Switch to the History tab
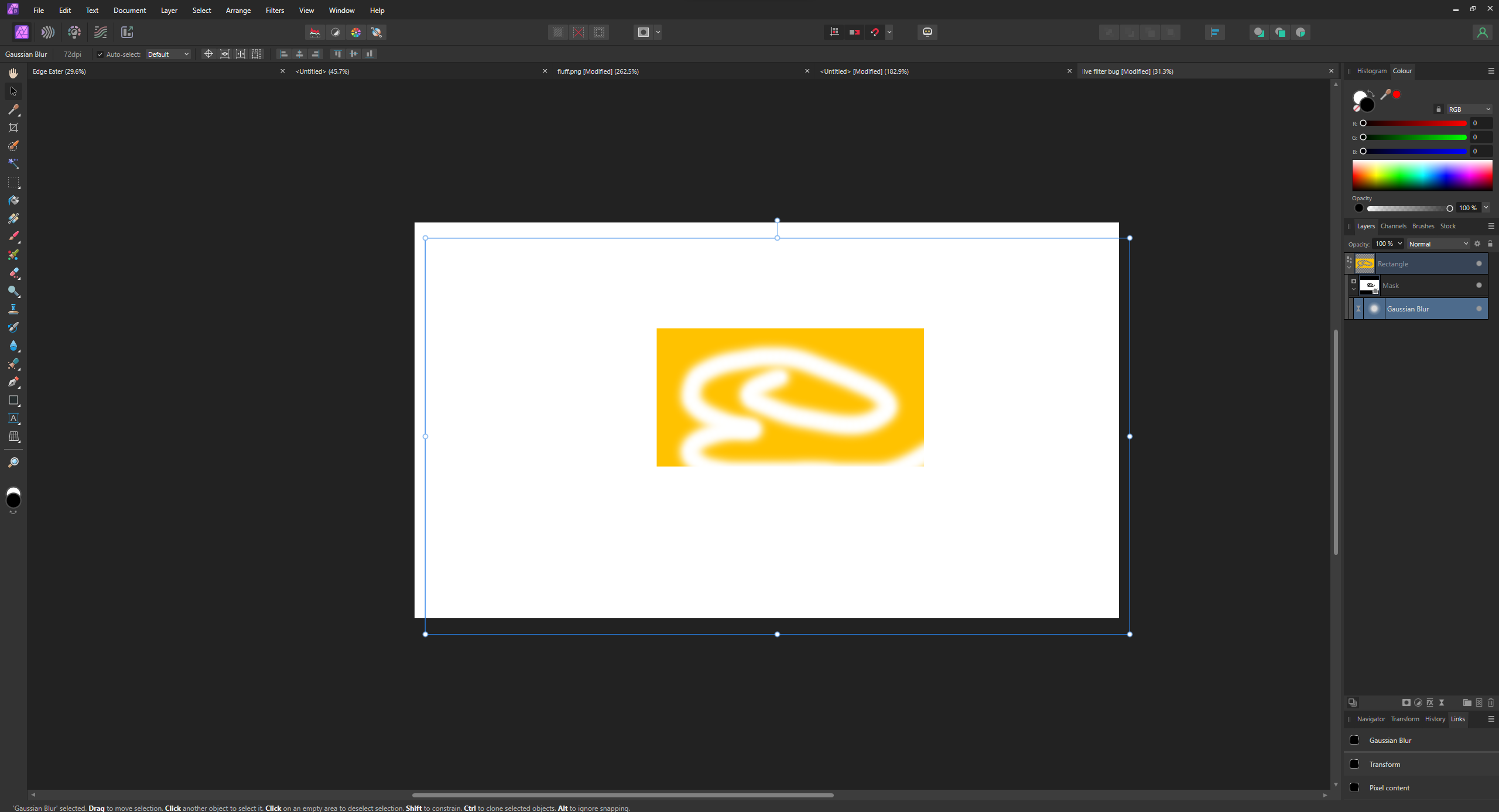The width and height of the screenshot is (1499, 812). (x=1435, y=719)
